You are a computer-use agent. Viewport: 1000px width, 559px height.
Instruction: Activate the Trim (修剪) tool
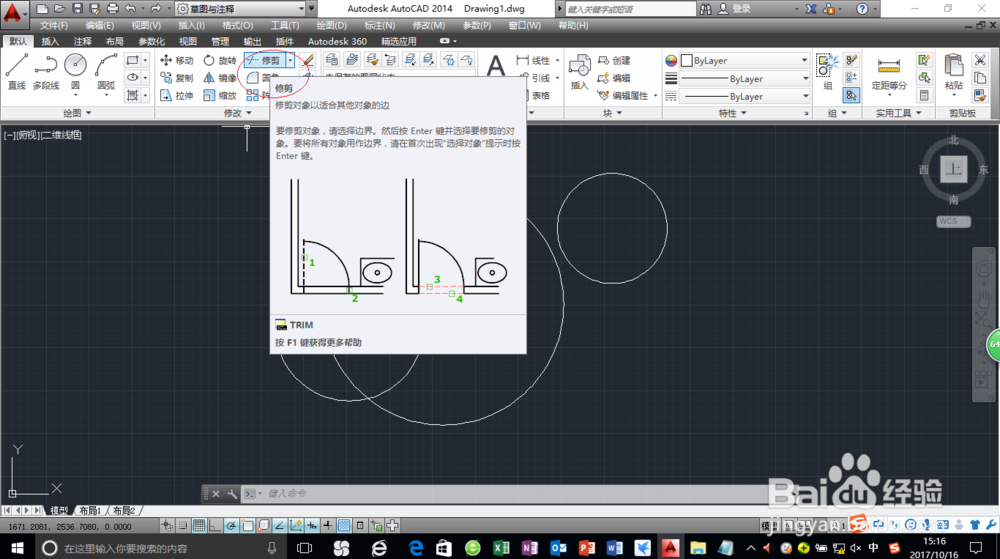[265, 61]
